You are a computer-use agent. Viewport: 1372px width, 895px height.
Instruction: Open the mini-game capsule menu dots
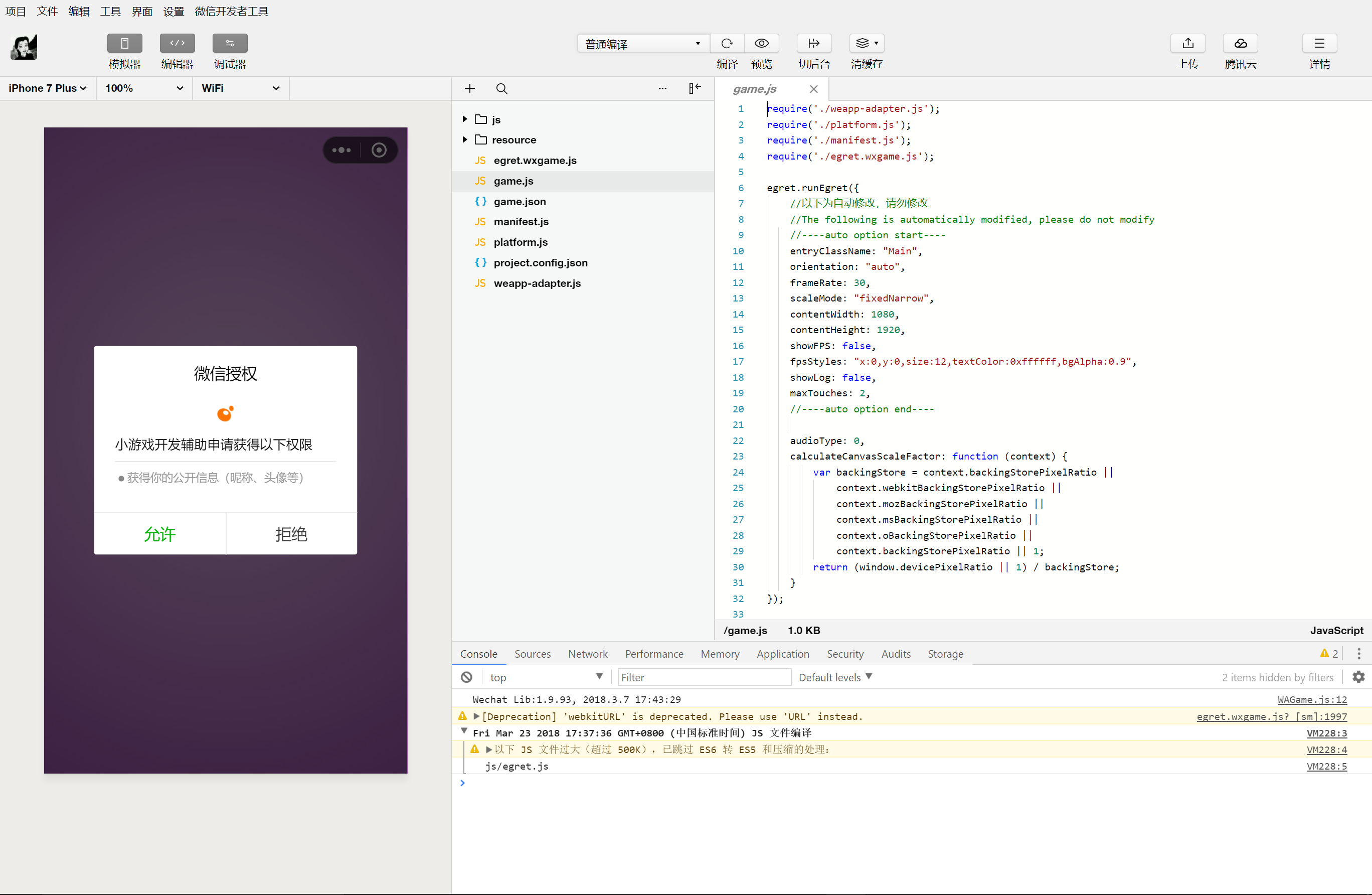click(341, 150)
